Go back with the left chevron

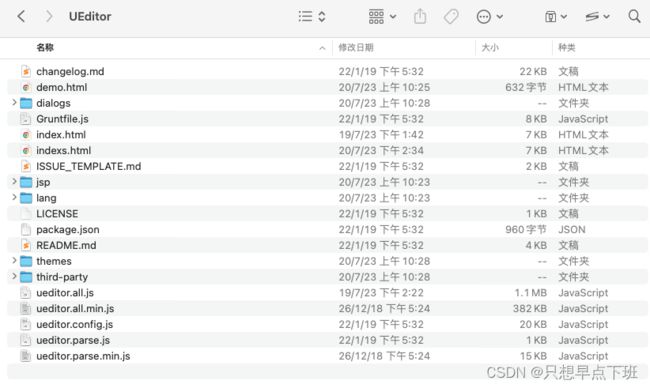click(x=21, y=17)
